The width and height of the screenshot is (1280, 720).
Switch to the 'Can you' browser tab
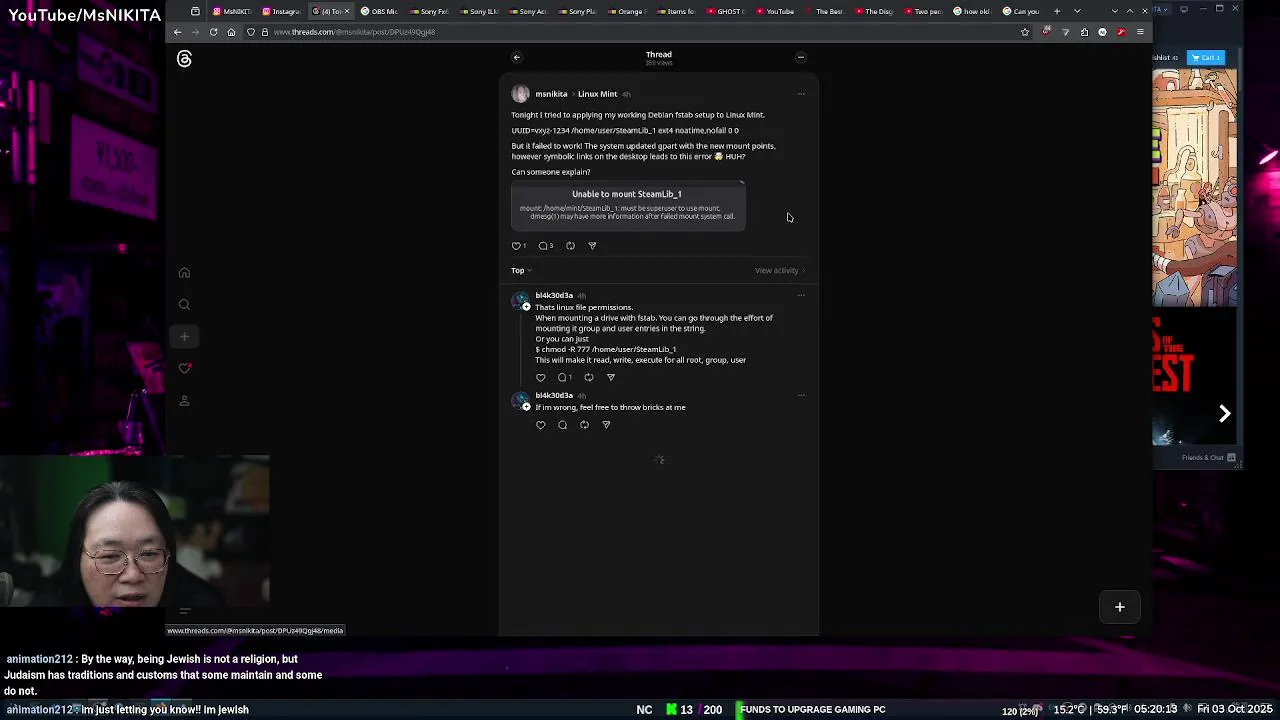click(1021, 11)
